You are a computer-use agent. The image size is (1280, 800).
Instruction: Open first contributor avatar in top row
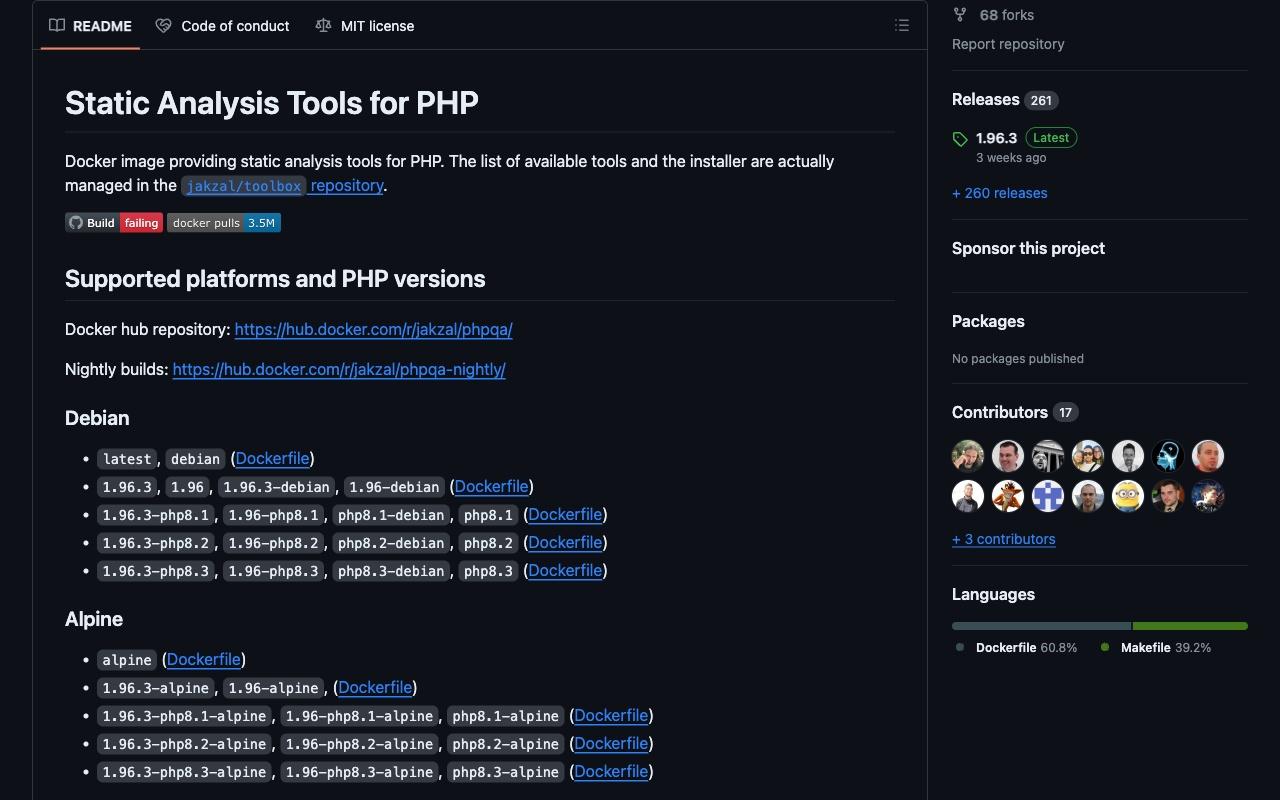tap(968, 456)
